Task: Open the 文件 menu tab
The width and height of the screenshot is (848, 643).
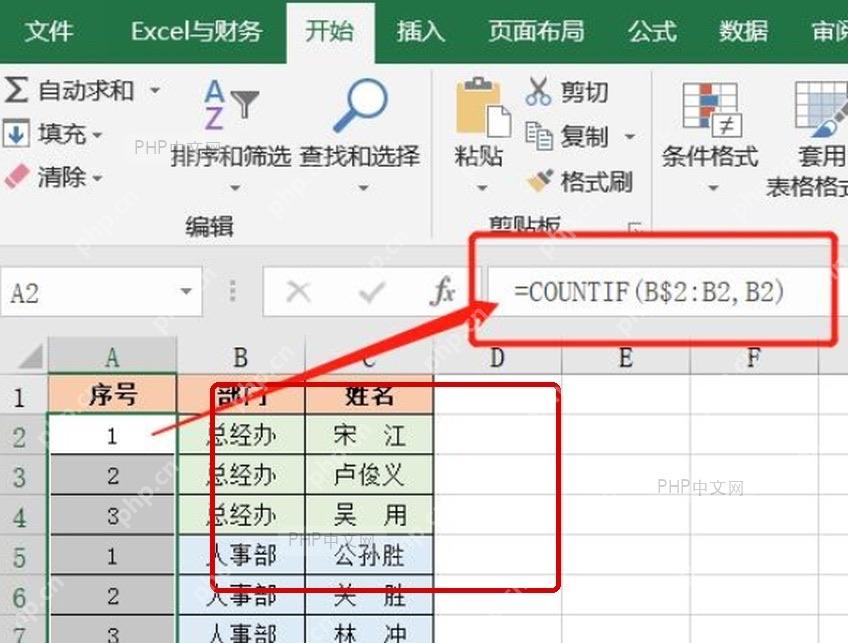Action: 49,31
